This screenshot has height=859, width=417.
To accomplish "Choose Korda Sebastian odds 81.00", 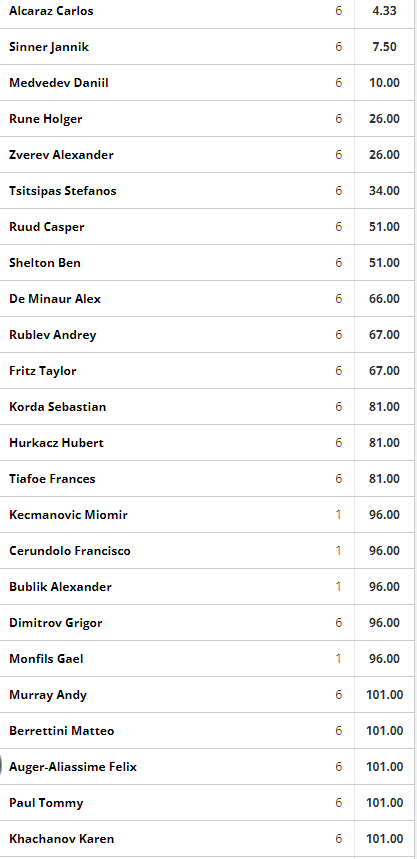I will point(384,407).
